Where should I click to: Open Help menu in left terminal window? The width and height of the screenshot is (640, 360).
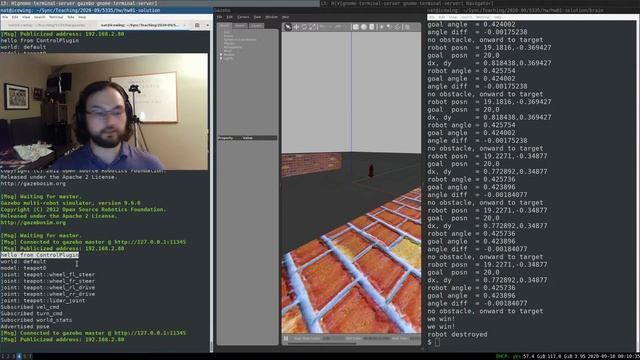(82, 17)
